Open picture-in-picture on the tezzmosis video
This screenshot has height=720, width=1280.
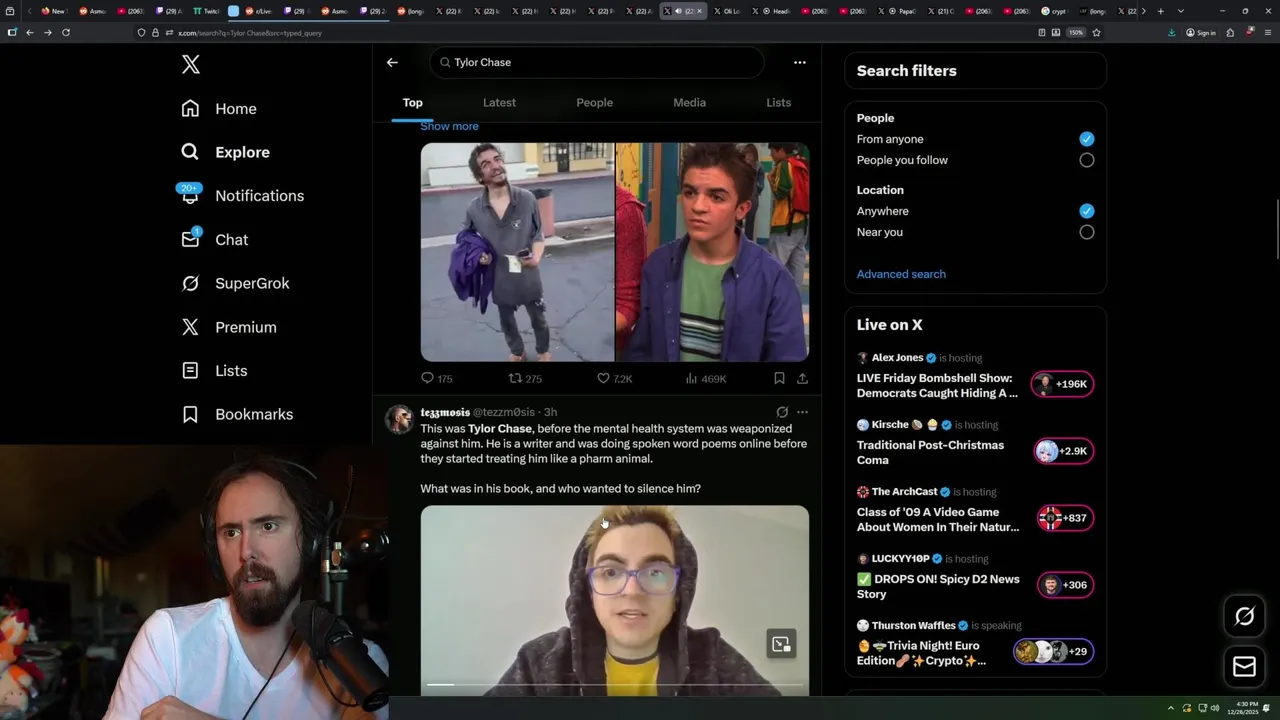(x=781, y=644)
